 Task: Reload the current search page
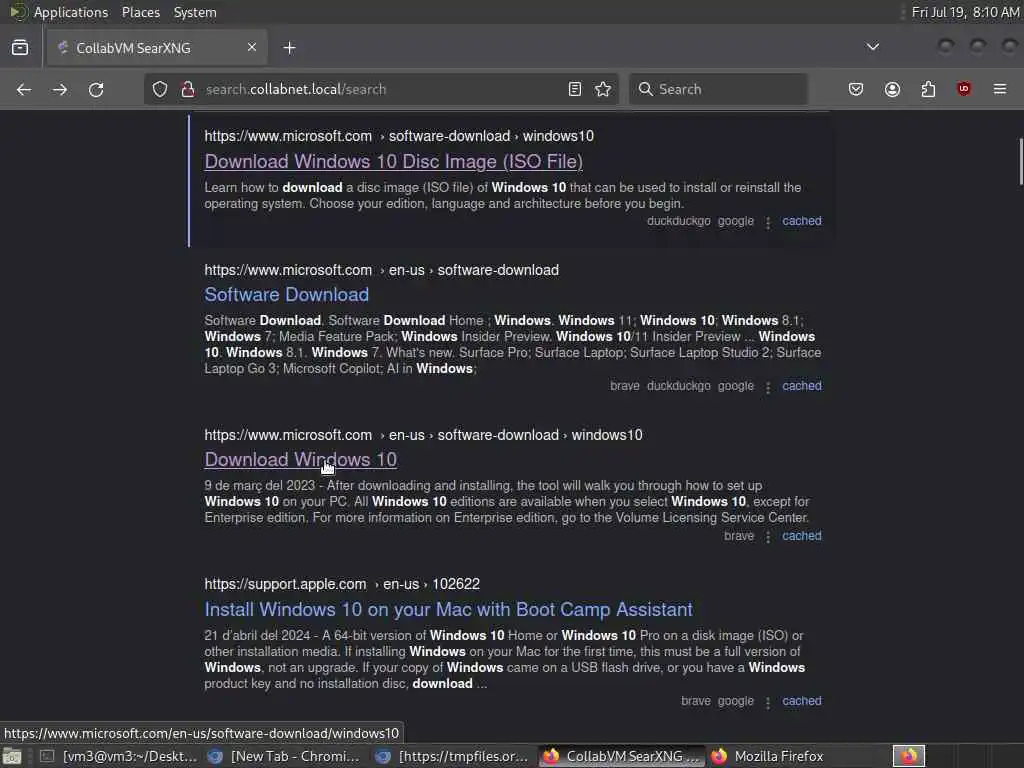pyautogui.click(x=96, y=89)
